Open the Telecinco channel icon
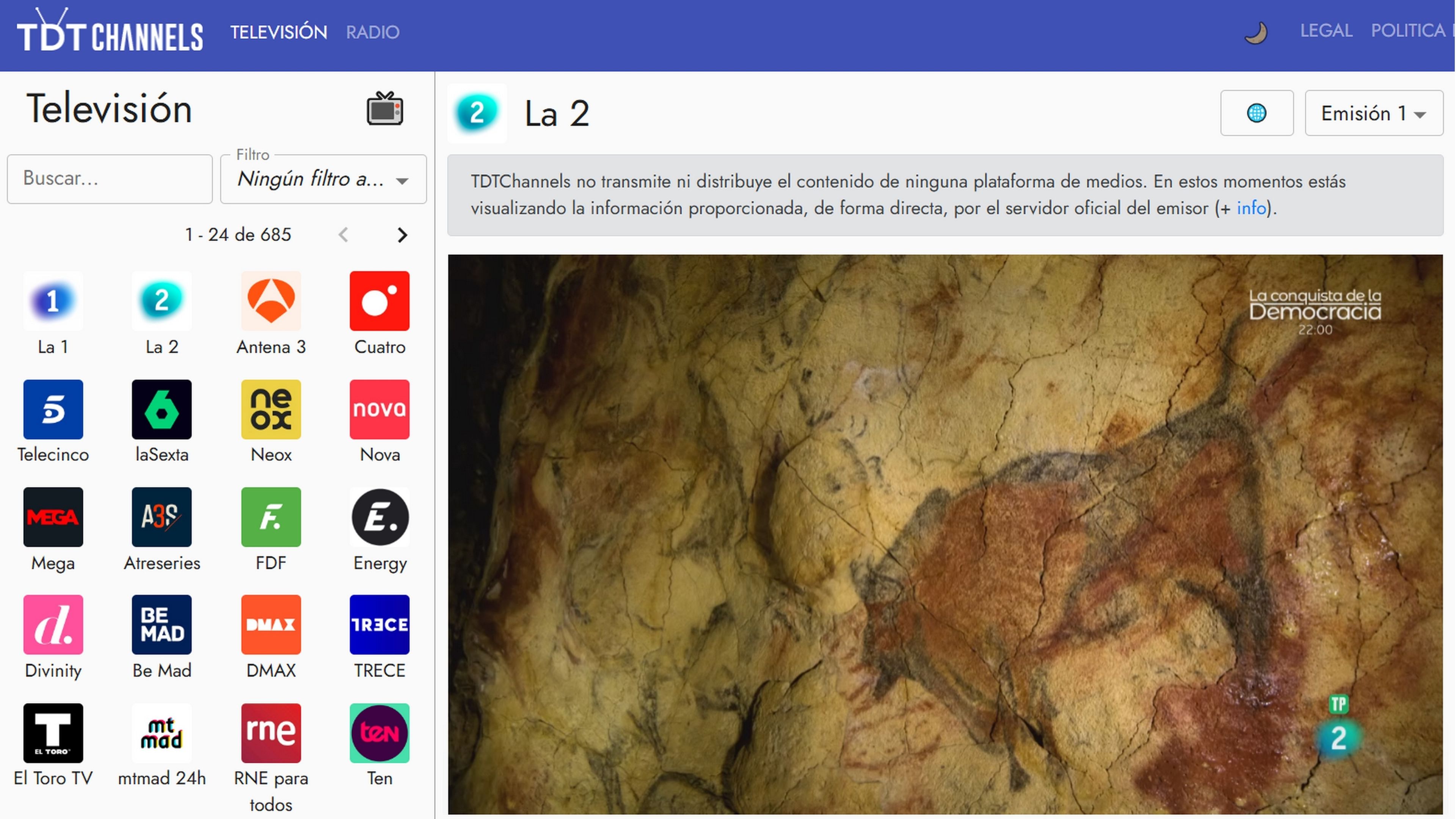Screen dimensions: 1456x819 53,409
